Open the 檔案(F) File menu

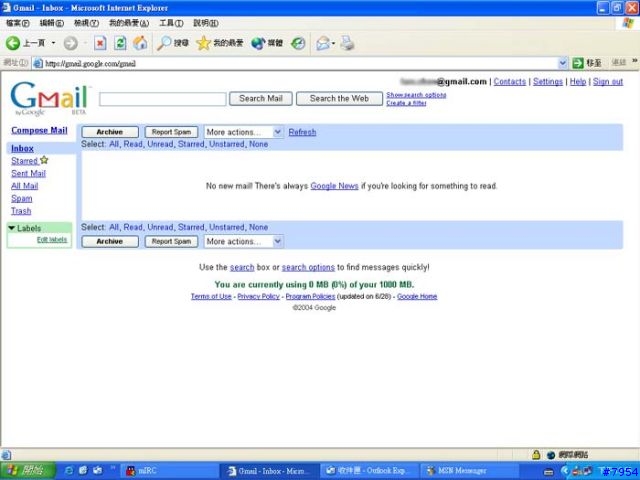pyautogui.click(x=18, y=23)
